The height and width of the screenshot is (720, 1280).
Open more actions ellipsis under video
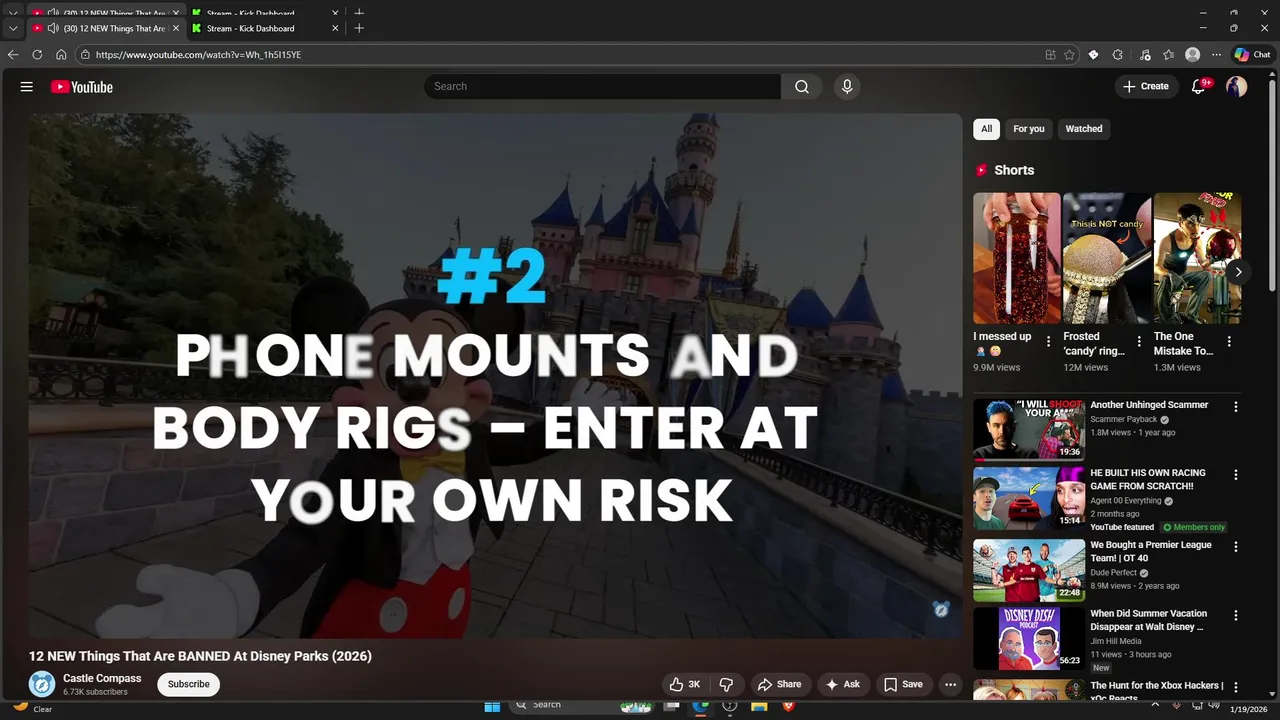(951, 685)
